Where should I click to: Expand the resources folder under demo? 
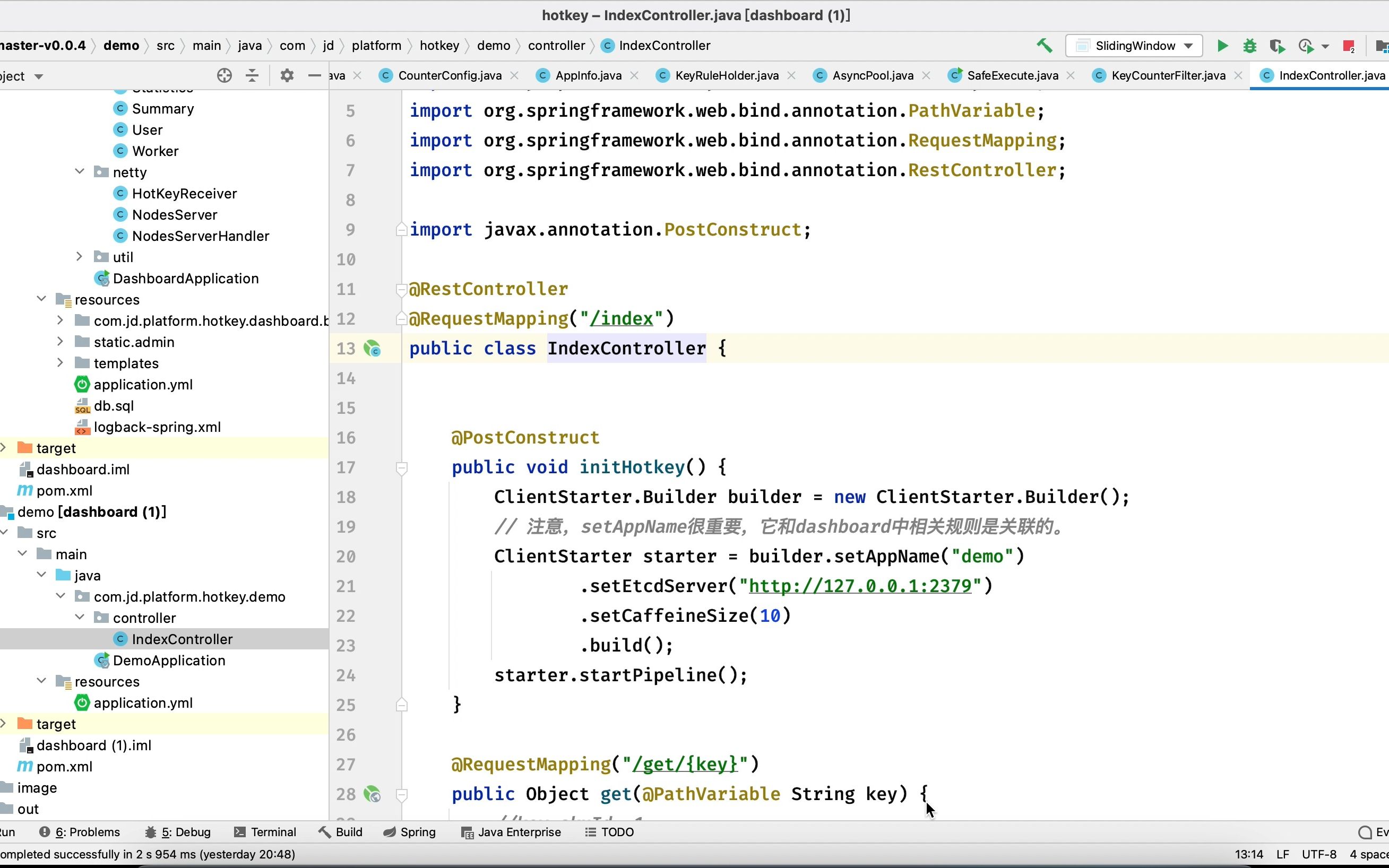click(40, 681)
